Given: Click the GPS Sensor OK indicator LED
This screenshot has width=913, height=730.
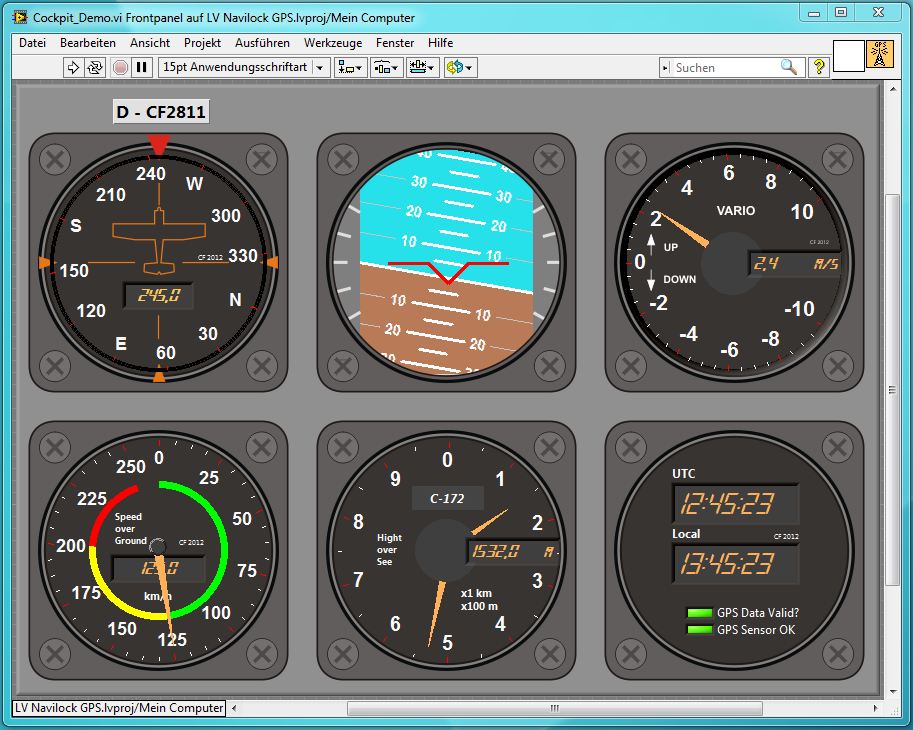Looking at the screenshot, I should coord(698,630).
